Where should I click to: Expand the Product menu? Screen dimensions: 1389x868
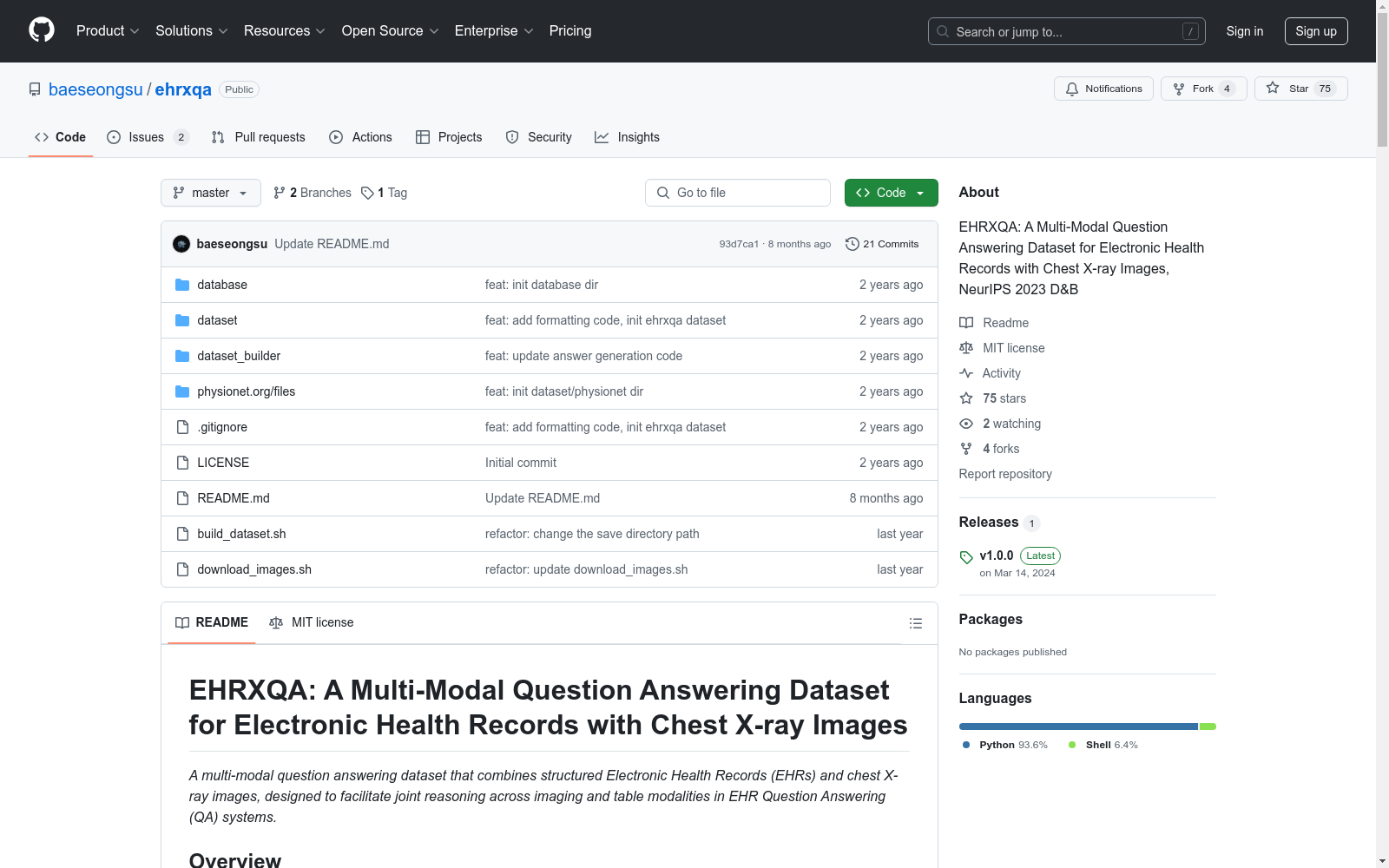[108, 31]
